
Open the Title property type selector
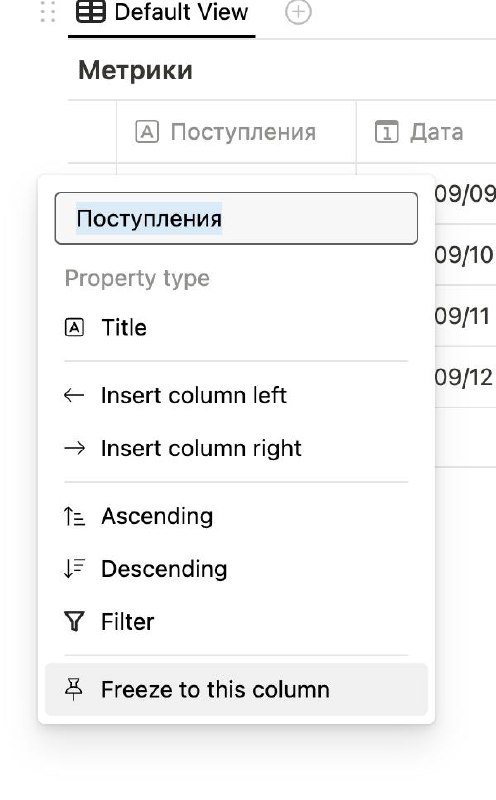pyautogui.click(x=236, y=328)
